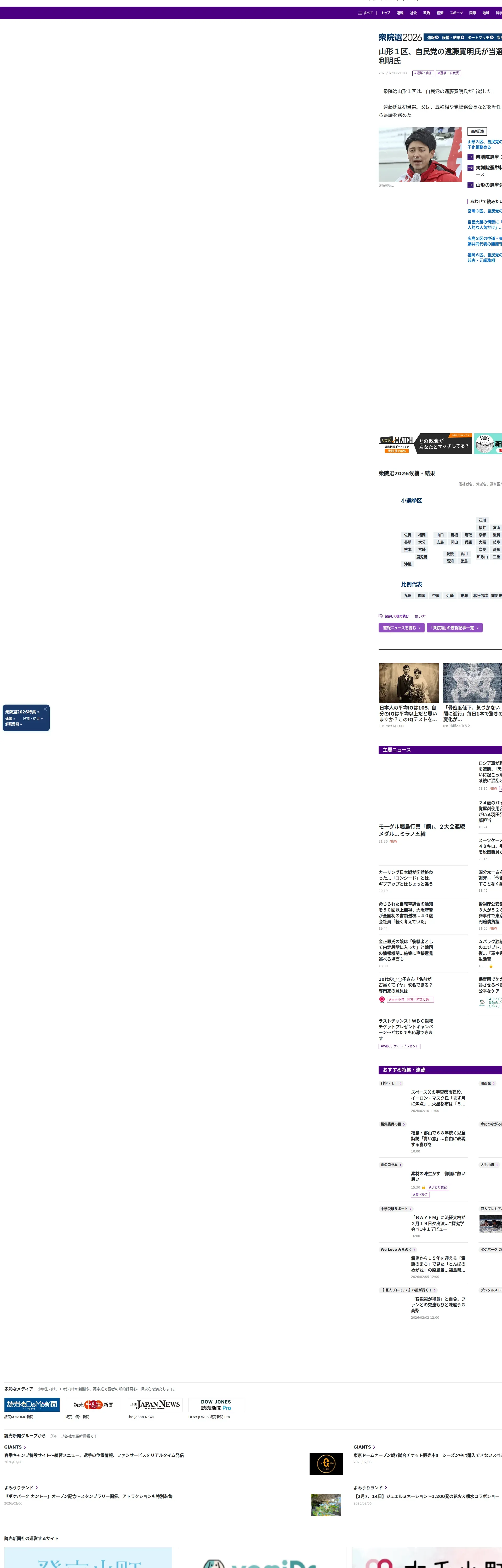
Task: Open the GIANTS circular logo thumbnail
Action: pyautogui.click(x=326, y=1464)
